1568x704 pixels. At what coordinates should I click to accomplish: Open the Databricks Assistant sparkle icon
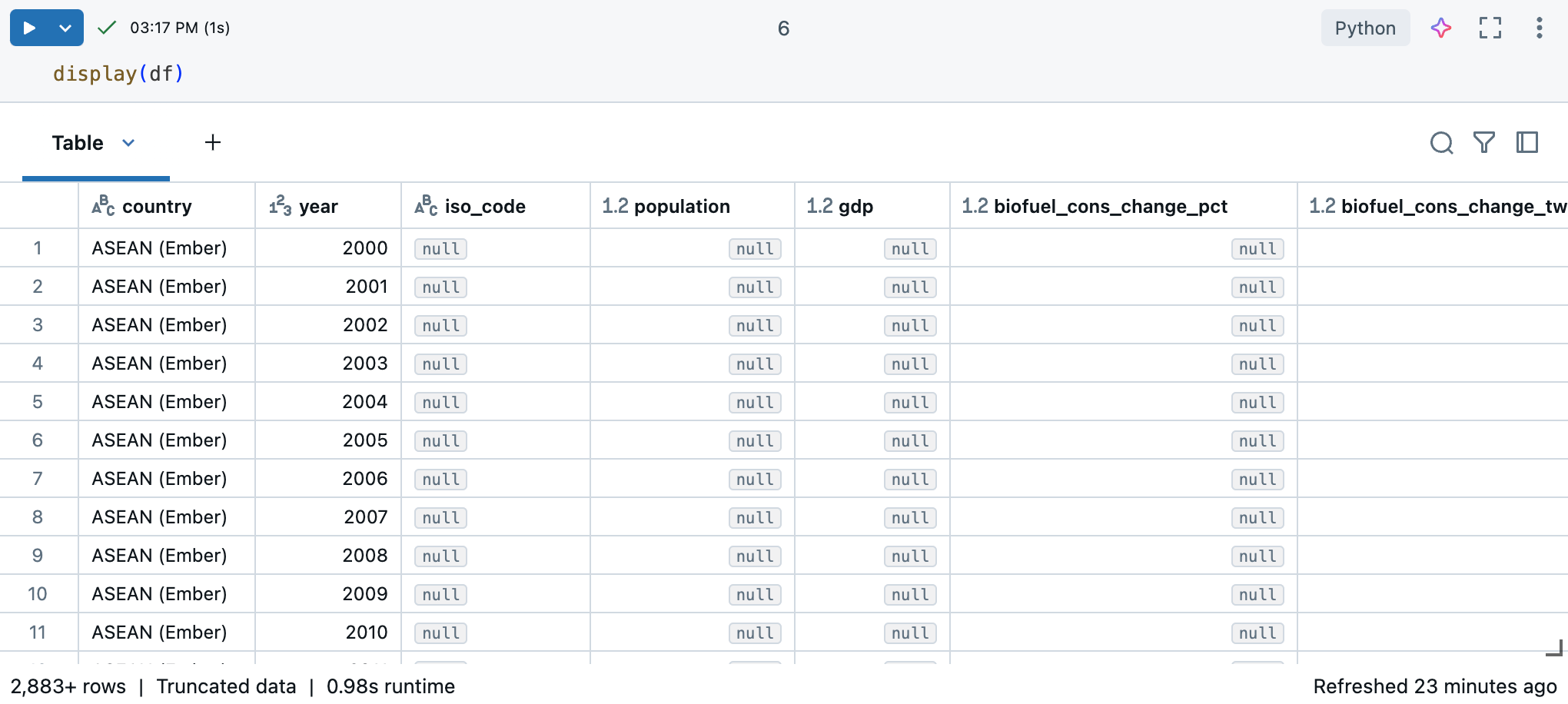1441,28
